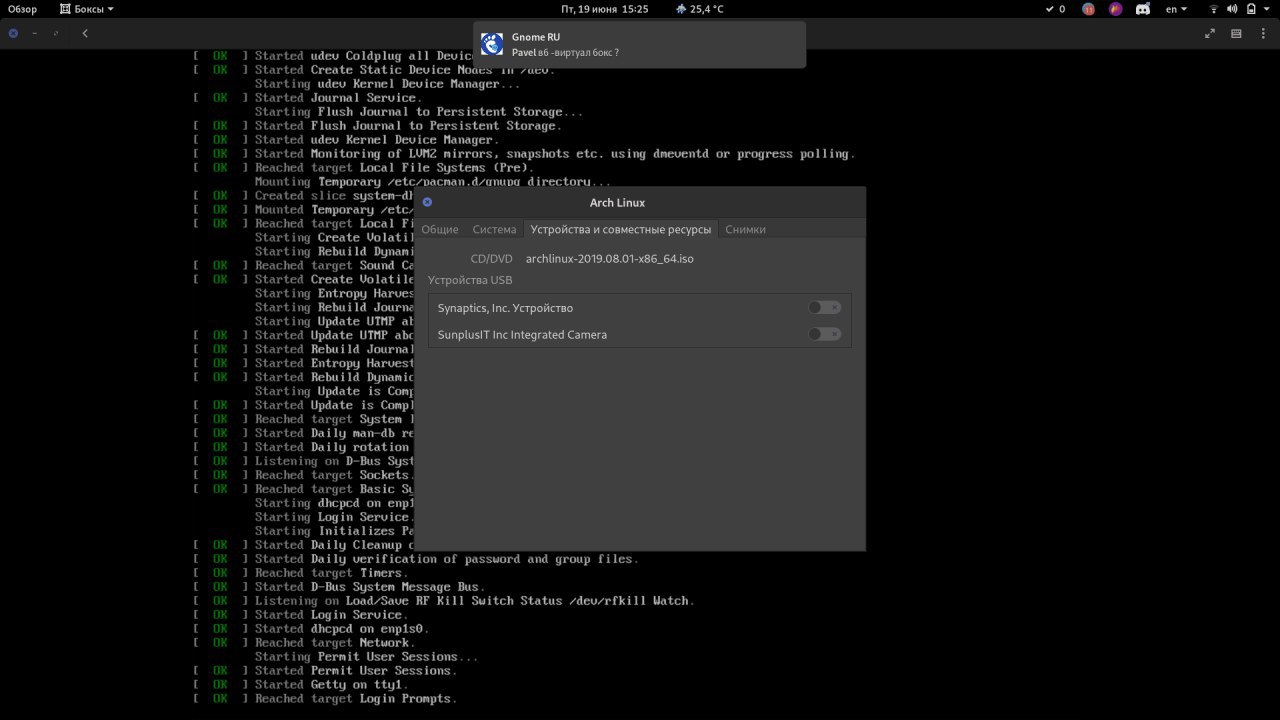This screenshot has width=1280, height=720.
Task: Switch to the Общие tab
Action: coord(440,229)
